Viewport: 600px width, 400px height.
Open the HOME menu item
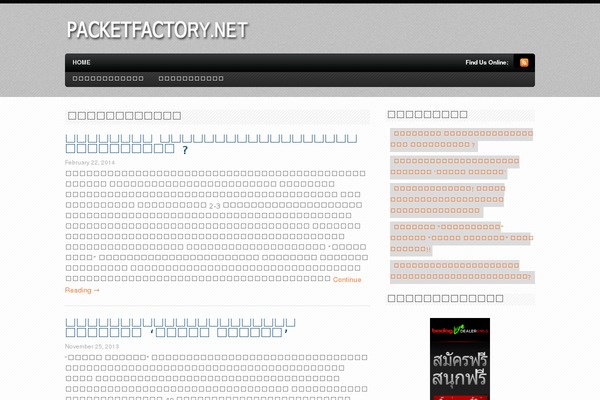click(x=82, y=62)
